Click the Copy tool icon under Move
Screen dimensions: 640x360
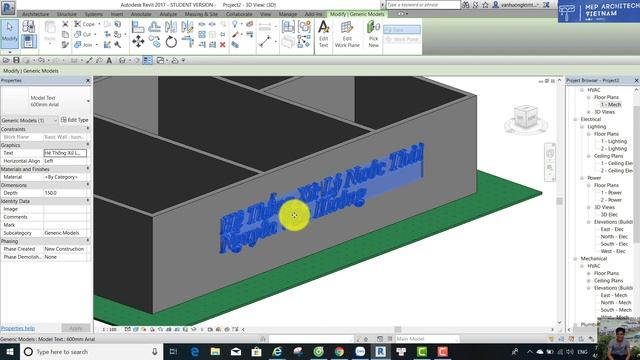tap(154, 42)
